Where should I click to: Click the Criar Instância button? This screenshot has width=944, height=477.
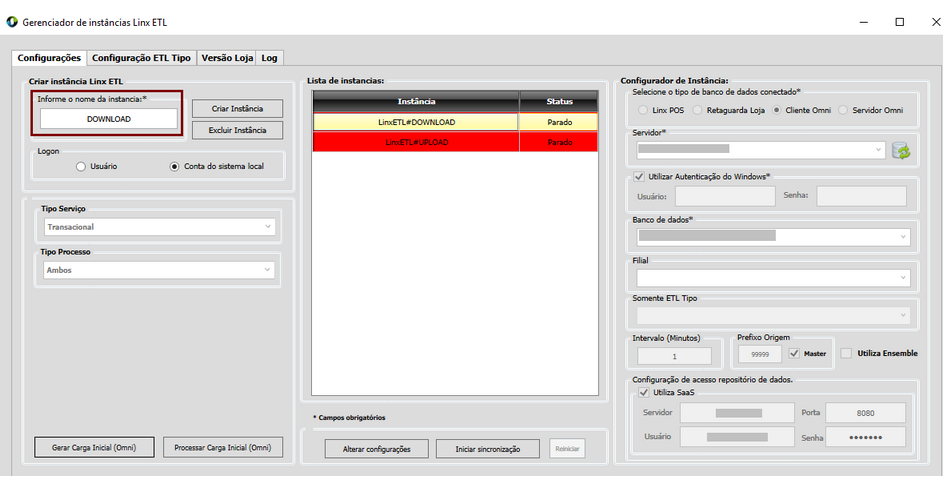coord(237,108)
